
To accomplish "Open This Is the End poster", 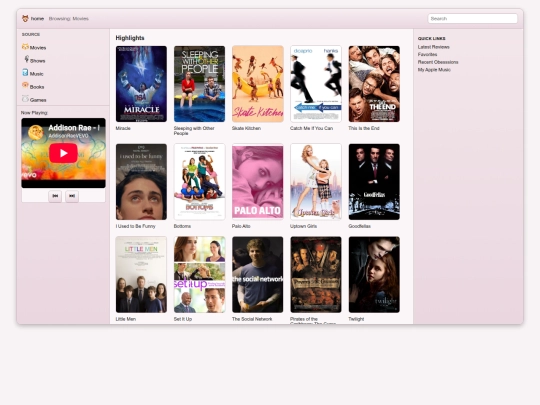I will point(374,84).
